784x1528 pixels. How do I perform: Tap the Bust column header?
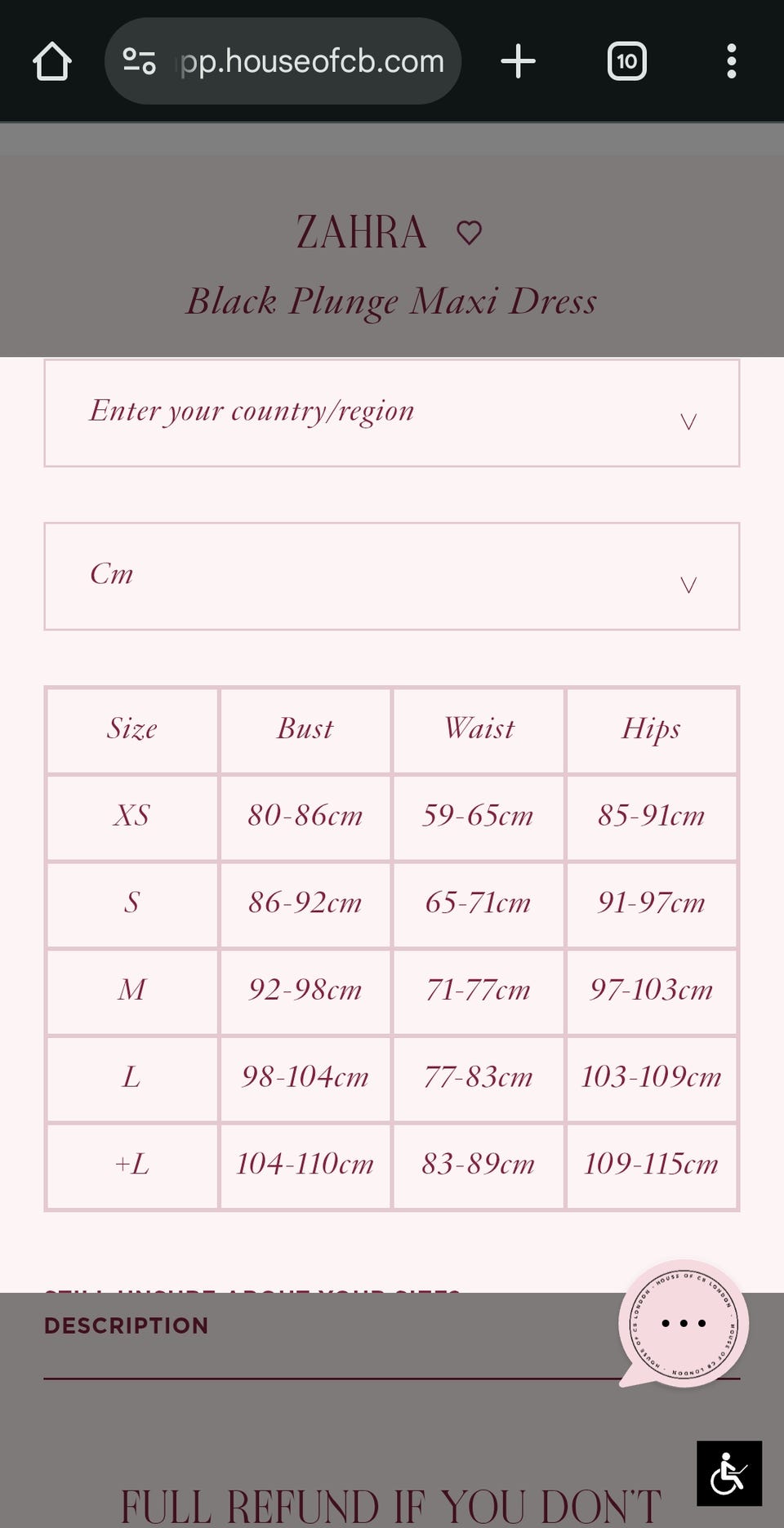coord(305,728)
